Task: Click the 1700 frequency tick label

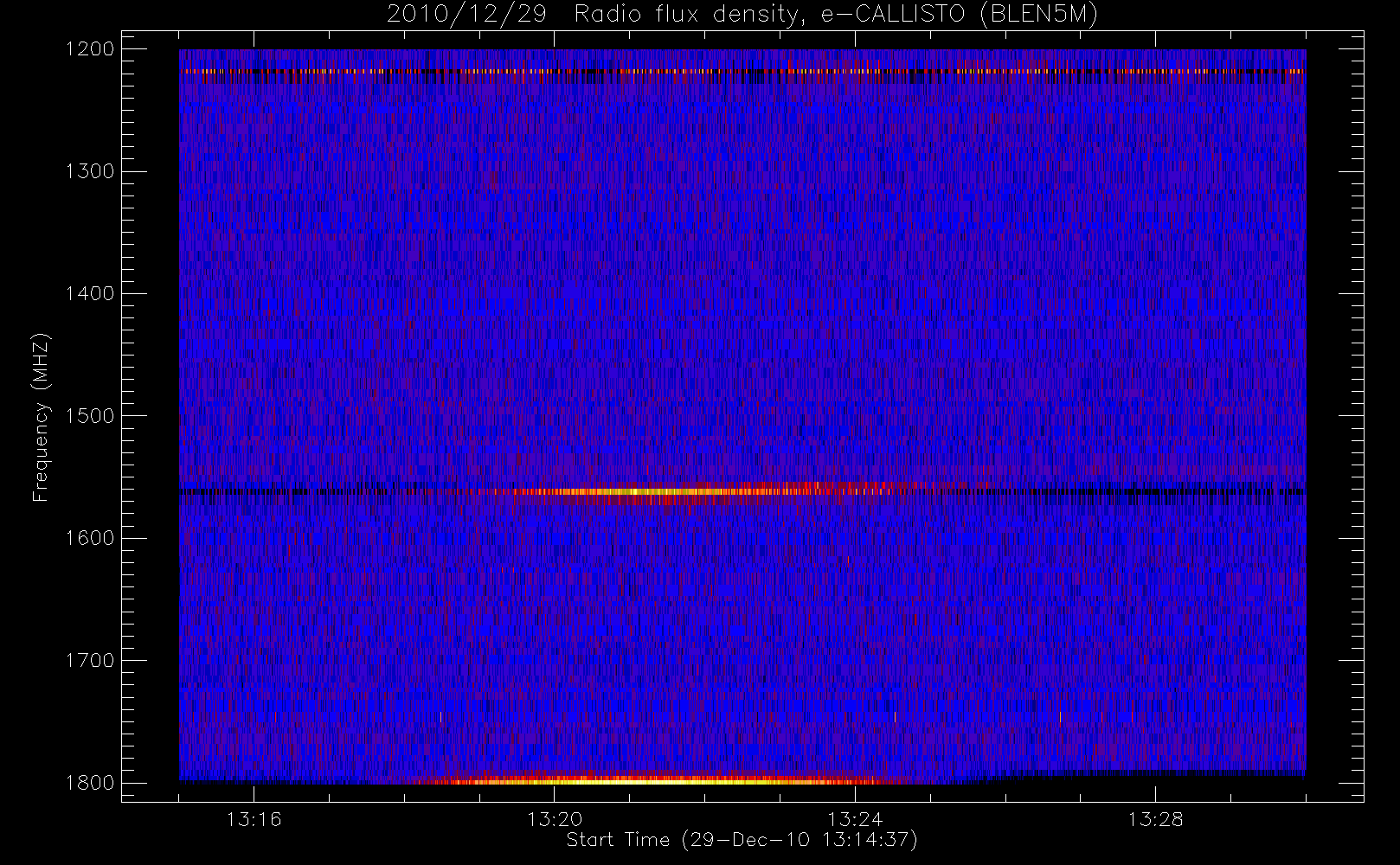Action: (x=90, y=661)
